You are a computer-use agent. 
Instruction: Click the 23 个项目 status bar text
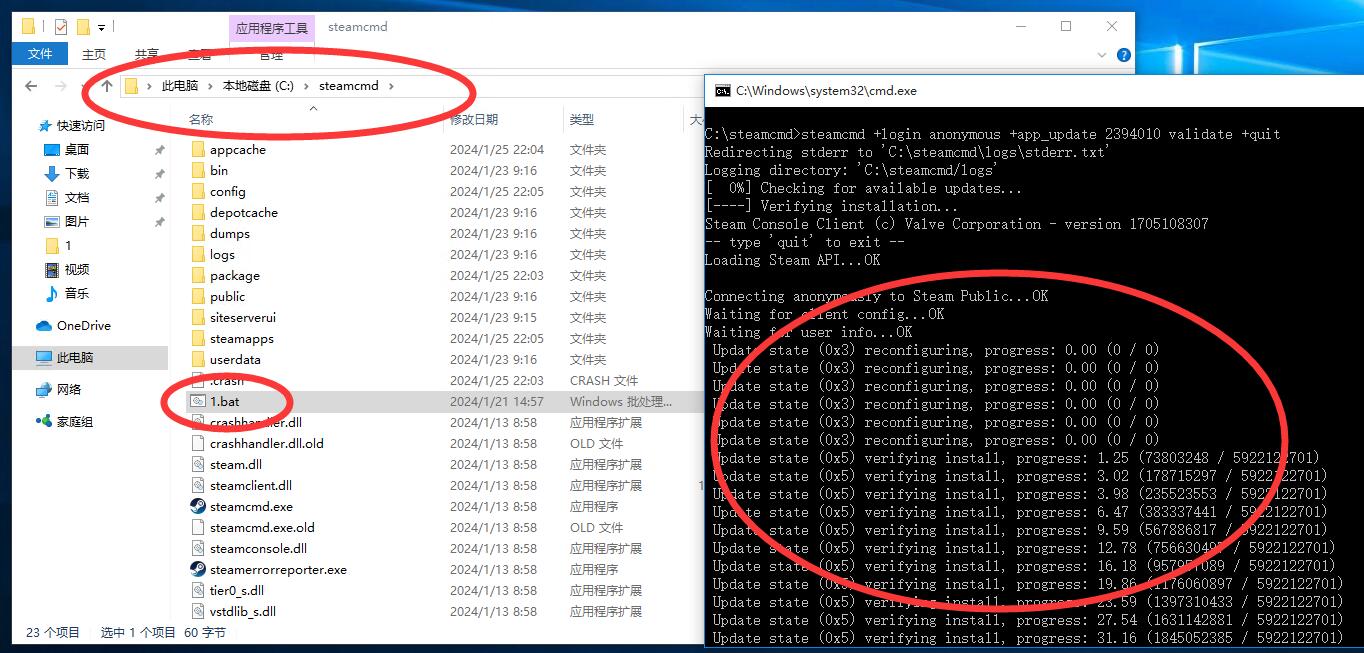coord(52,633)
